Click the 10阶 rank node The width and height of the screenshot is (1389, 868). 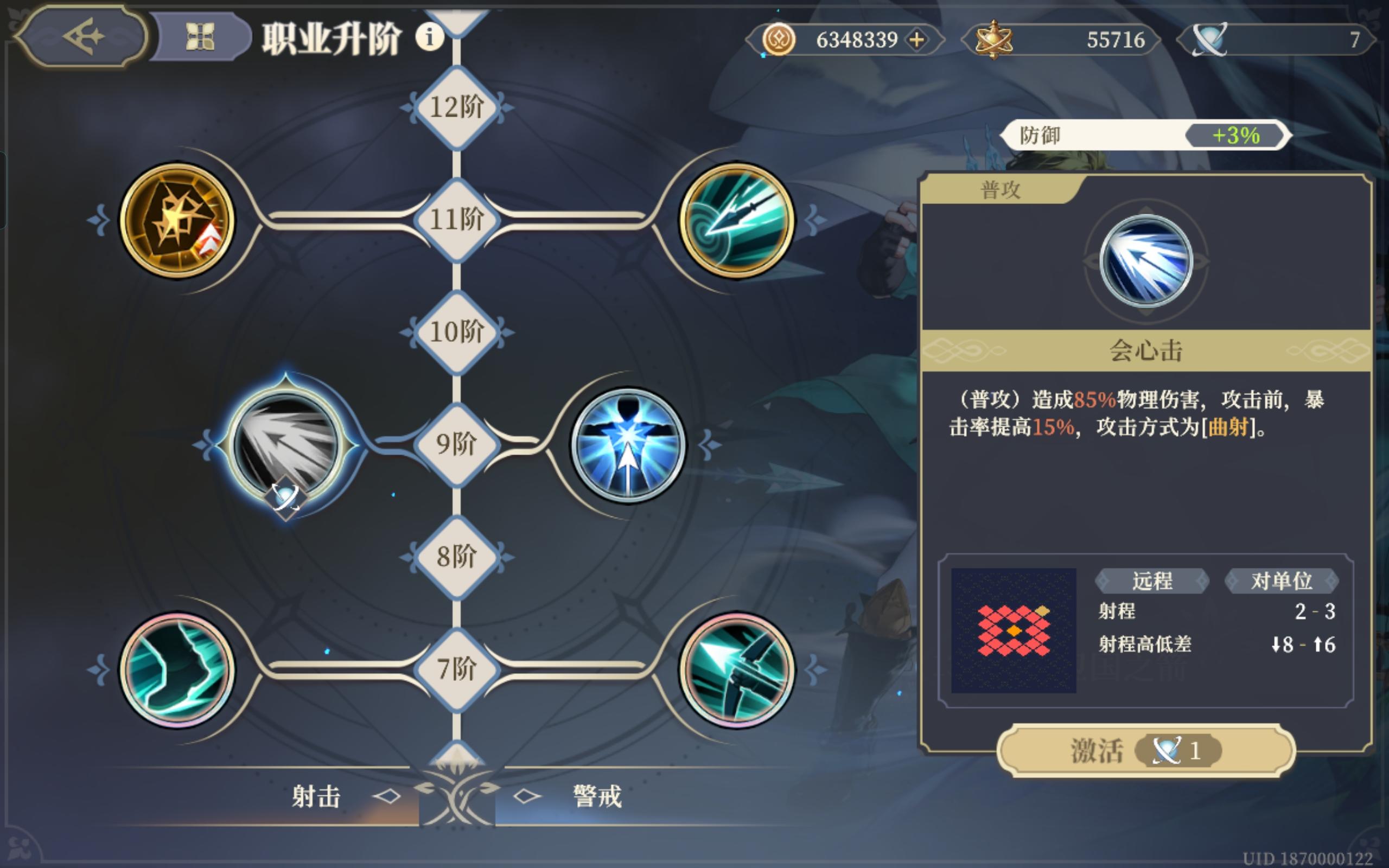coord(457,333)
